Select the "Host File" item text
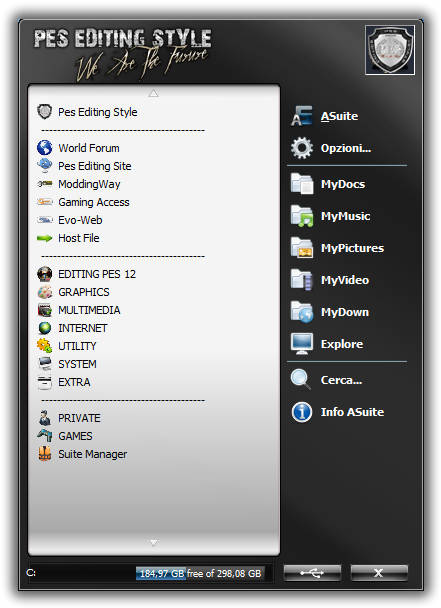 point(79,238)
